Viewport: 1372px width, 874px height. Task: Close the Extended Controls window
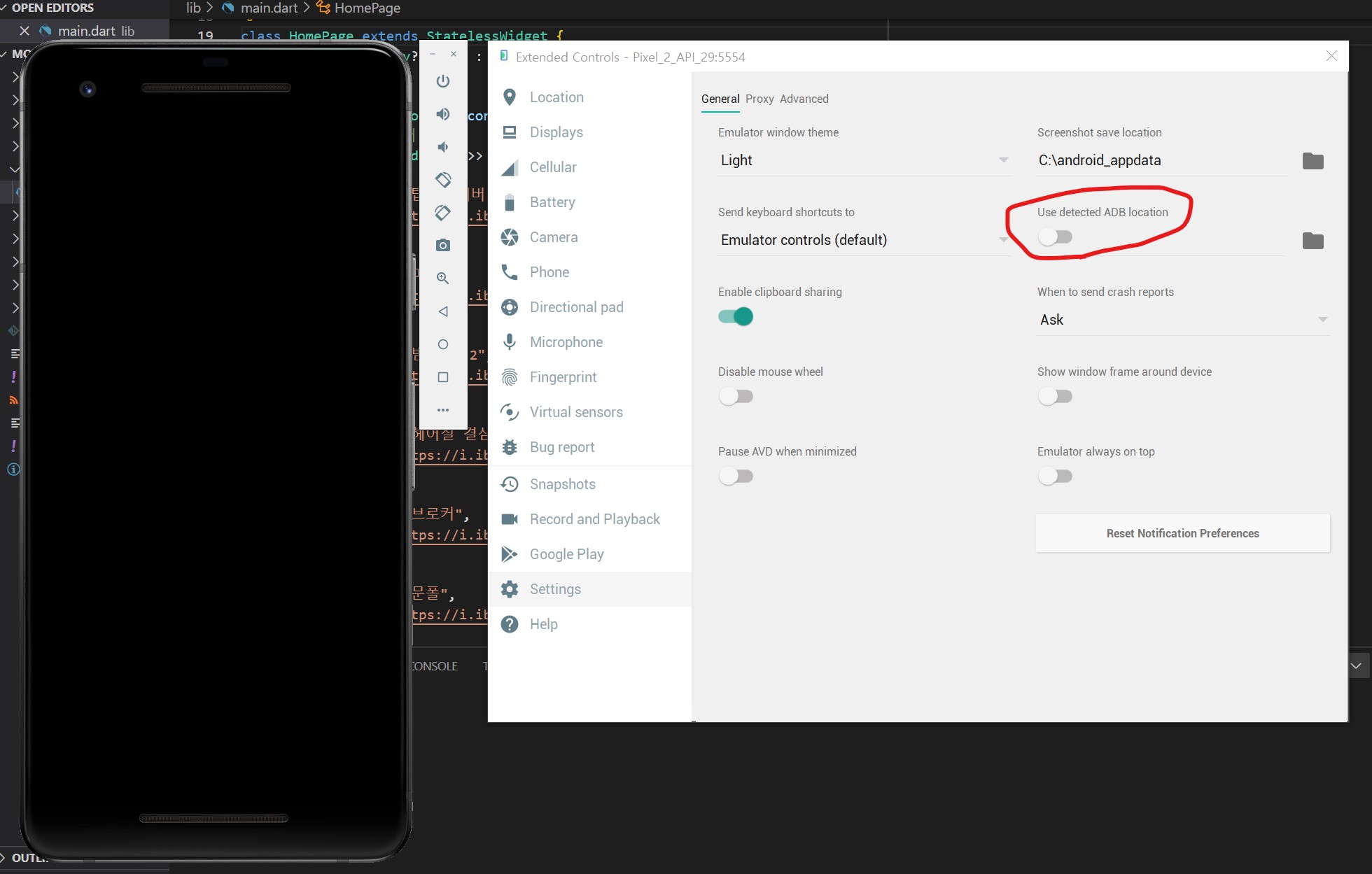[1331, 56]
